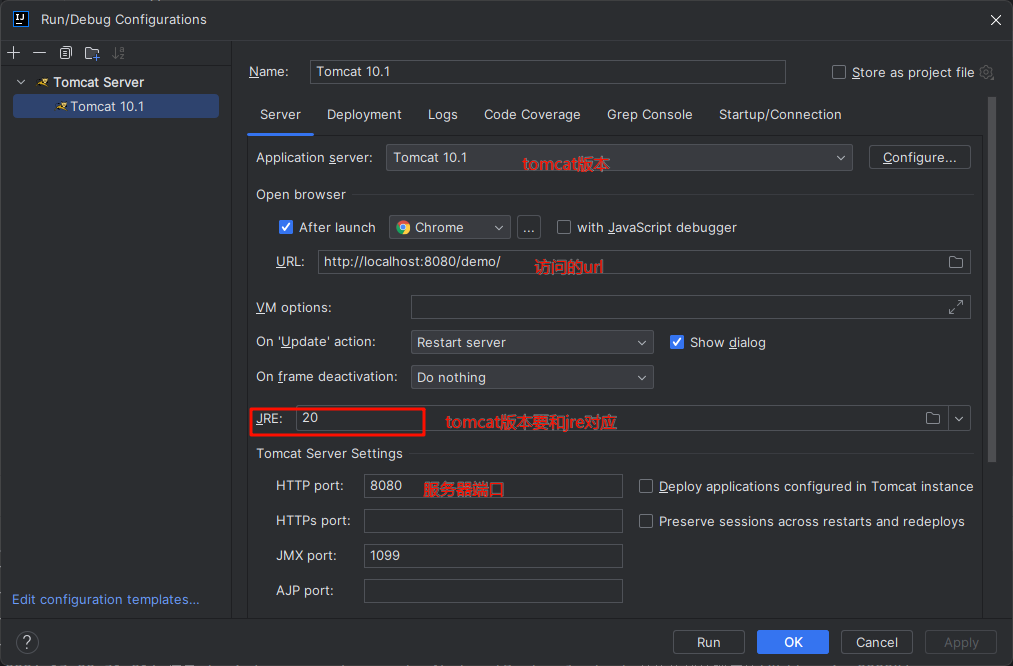Image resolution: width=1013 pixels, height=666 pixels.
Task: Click the Apply button
Action: 961,642
